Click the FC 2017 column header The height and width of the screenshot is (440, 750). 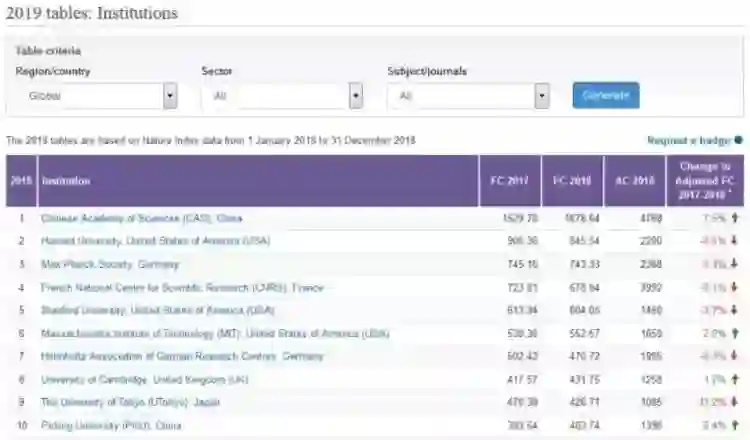510,181
